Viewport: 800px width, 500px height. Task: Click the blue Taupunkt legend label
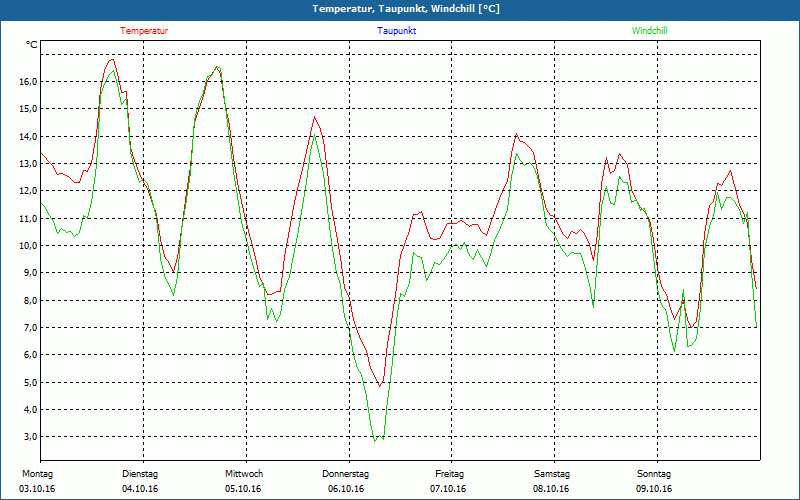click(x=396, y=31)
